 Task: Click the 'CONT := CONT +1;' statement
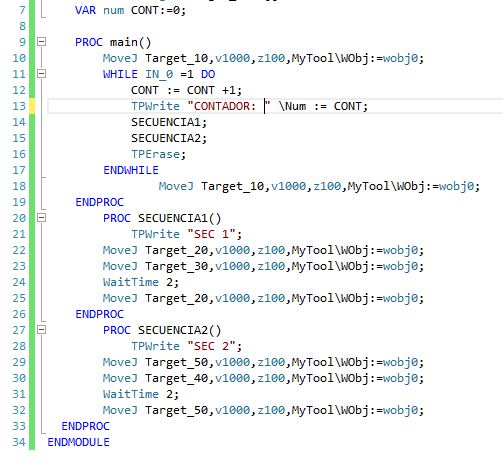pos(186,90)
